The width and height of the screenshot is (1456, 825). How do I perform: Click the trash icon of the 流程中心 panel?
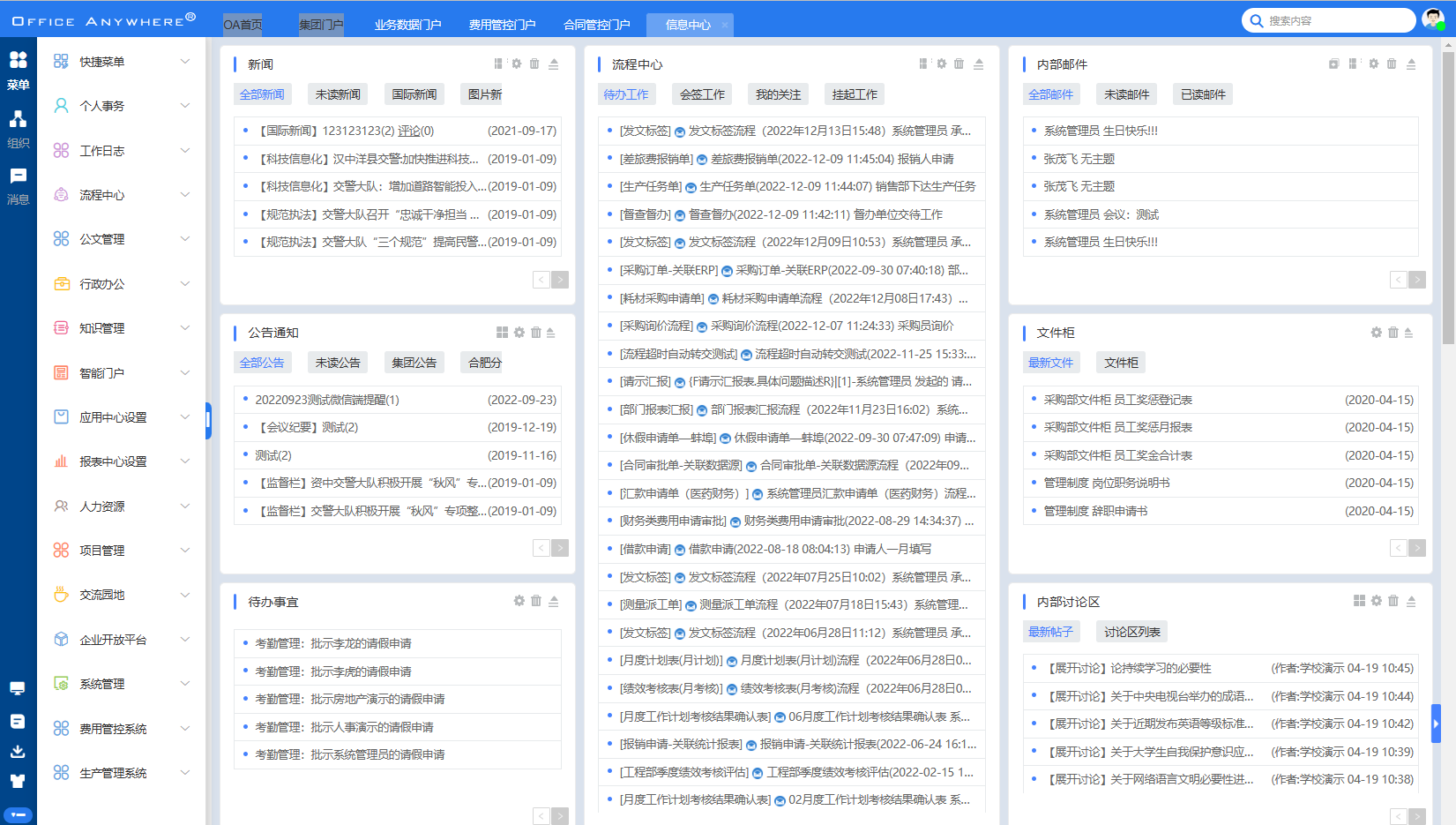tap(959, 64)
